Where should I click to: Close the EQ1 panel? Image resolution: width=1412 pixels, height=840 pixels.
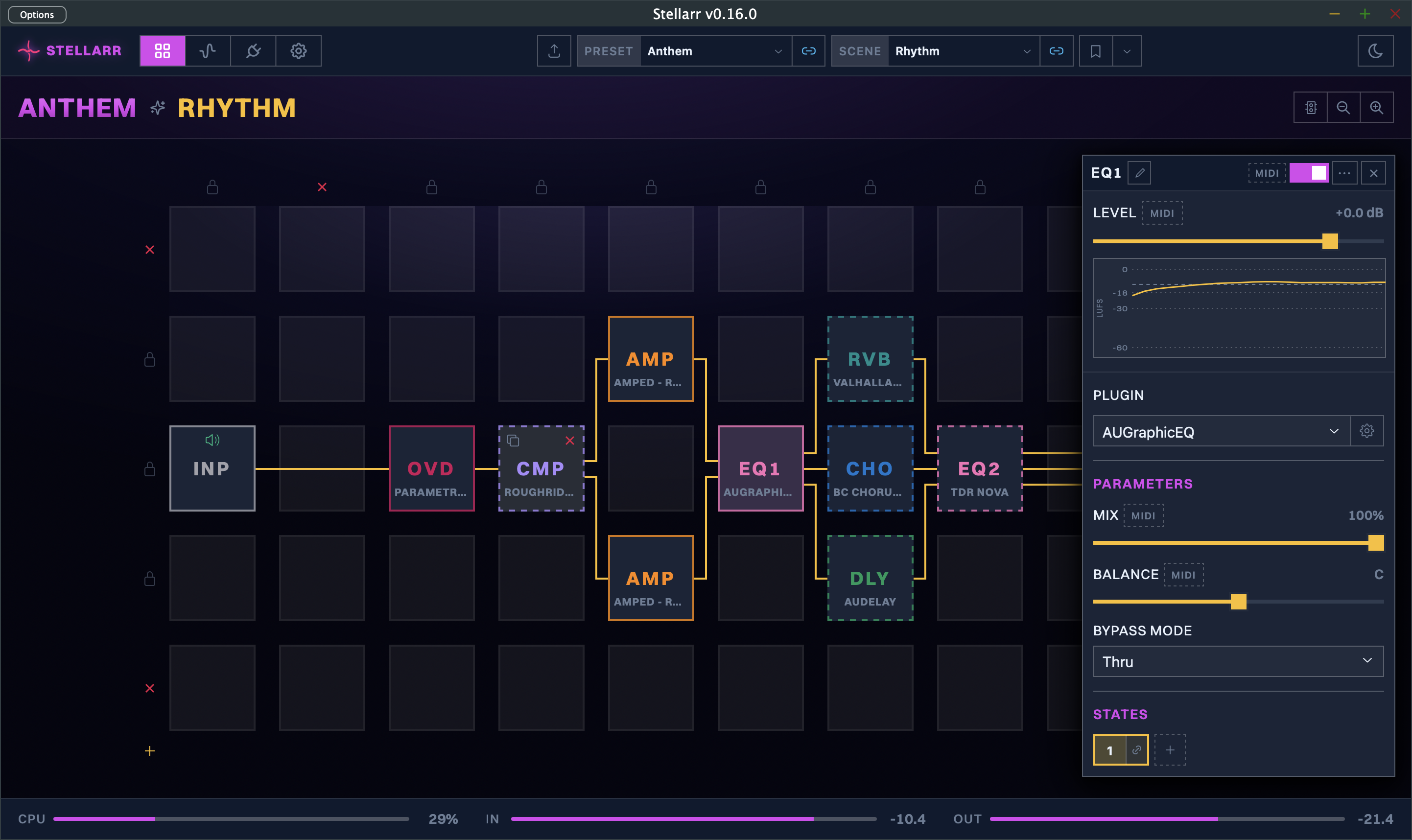click(1373, 173)
